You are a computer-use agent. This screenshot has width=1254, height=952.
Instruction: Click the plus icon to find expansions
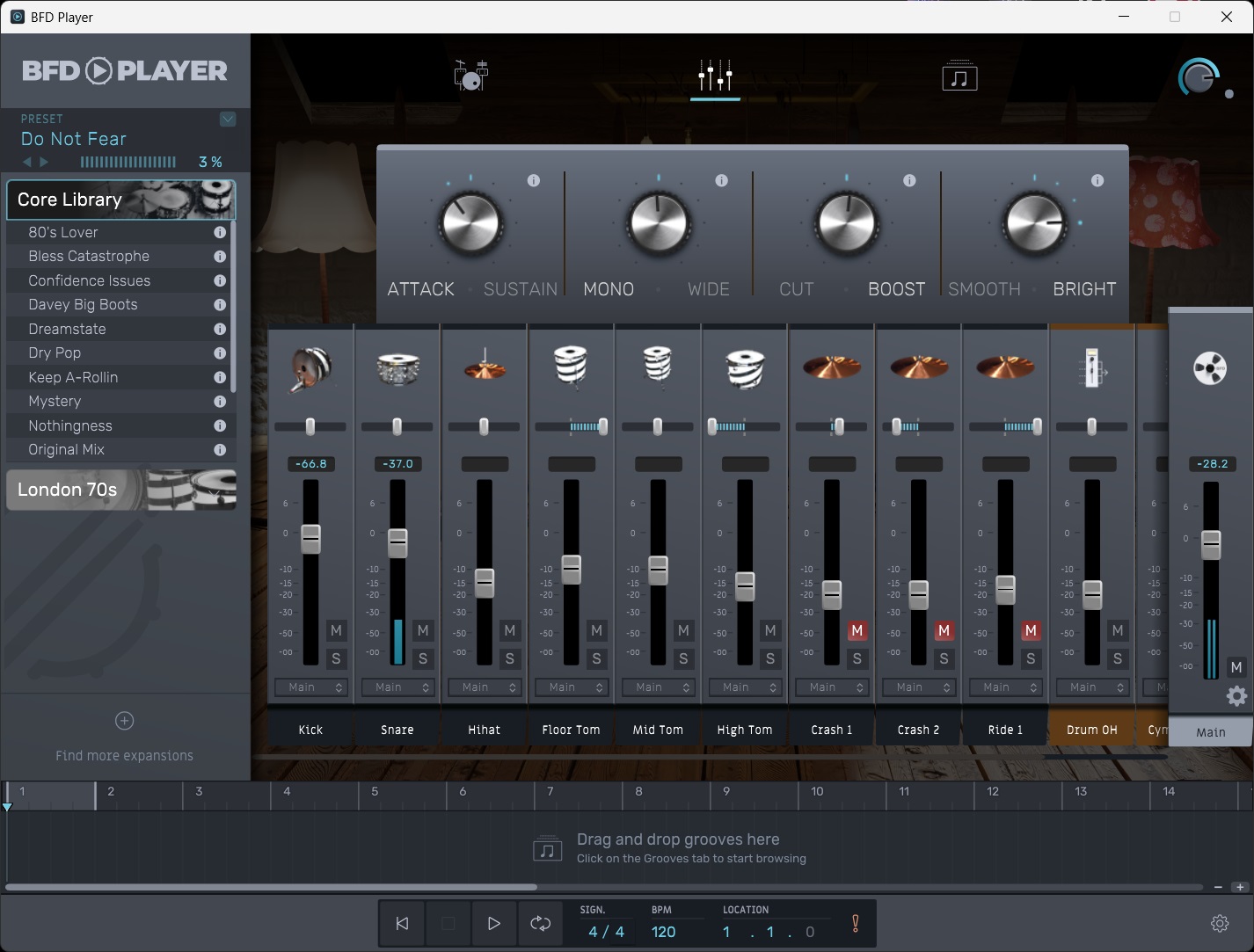click(x=125, y=721)
